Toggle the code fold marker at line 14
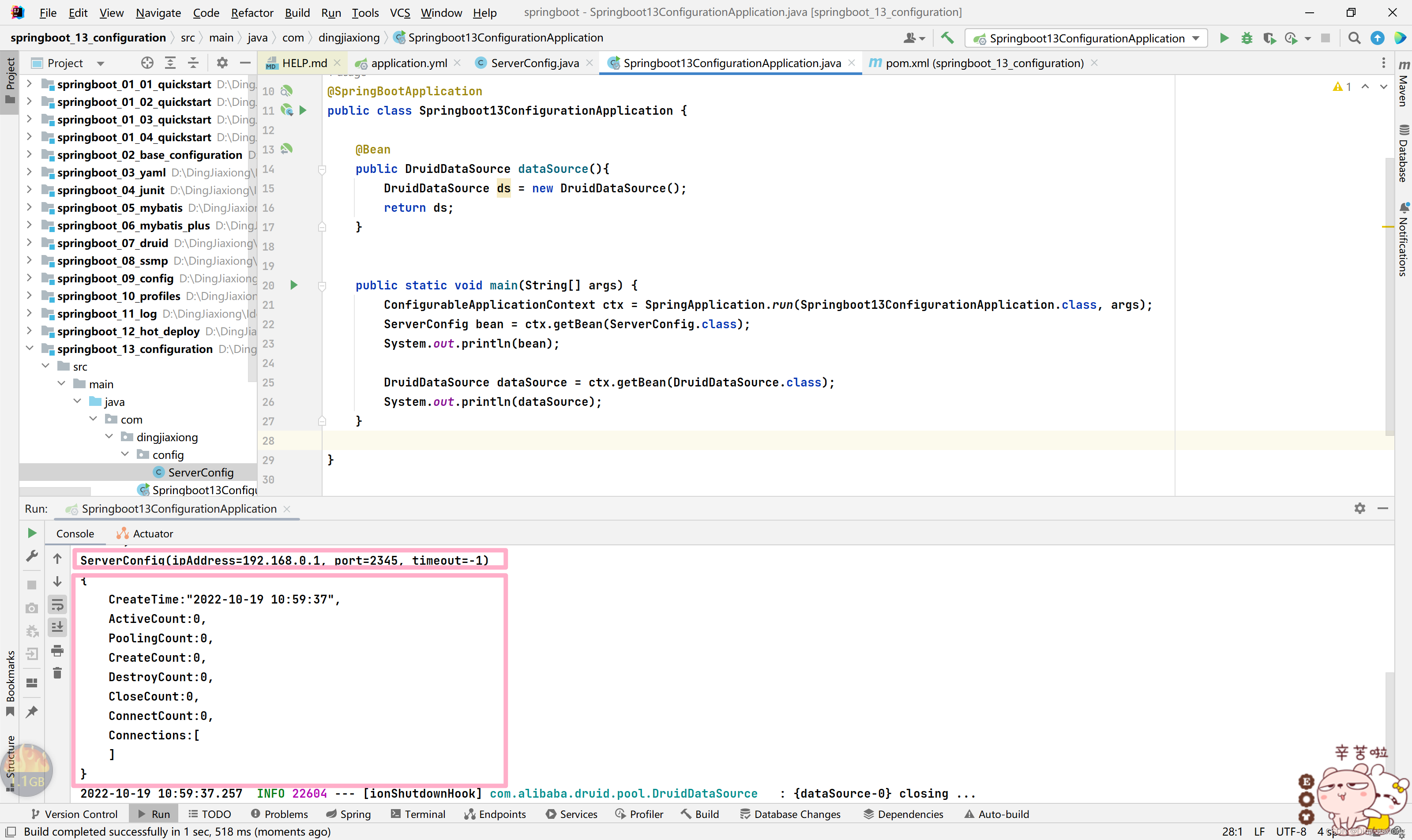Image resolution: width=1412 pixels, height=840 pixels. coord(322,169)
